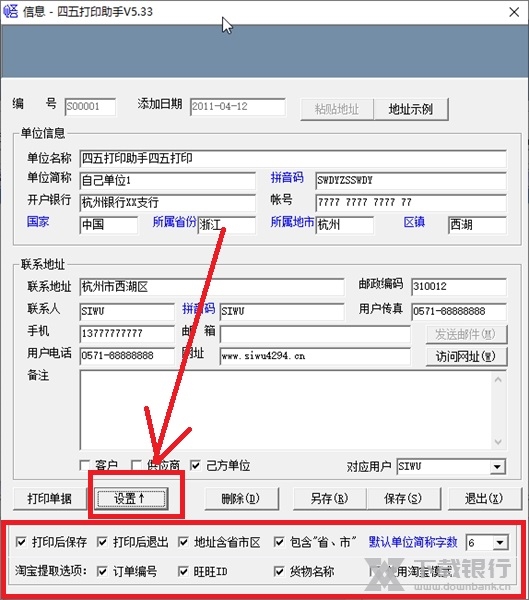Toggle the 包含"省、市" checkbox
The width and height of the screenshot is (529, 600).
click(x=279, y=542)
